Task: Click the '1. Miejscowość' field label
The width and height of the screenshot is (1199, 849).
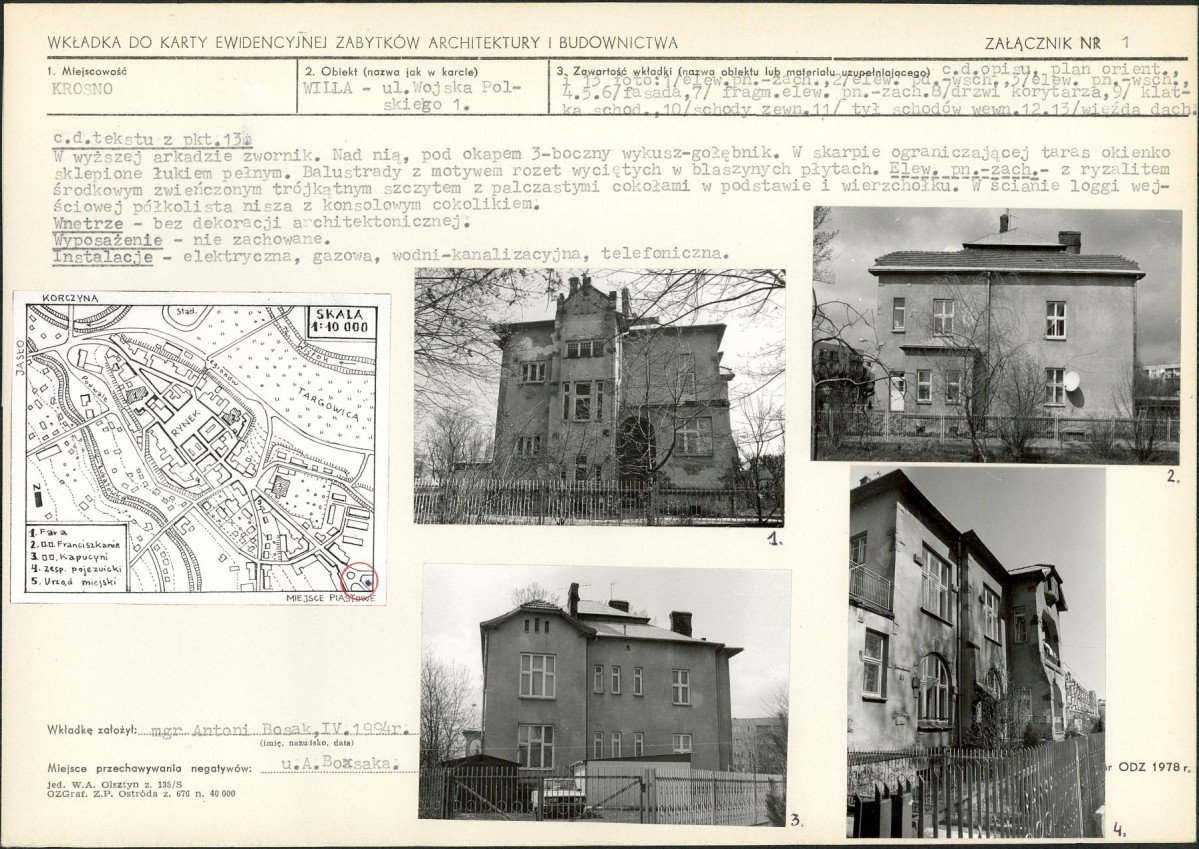Action: pyautogui.click(x=86, y=71)
